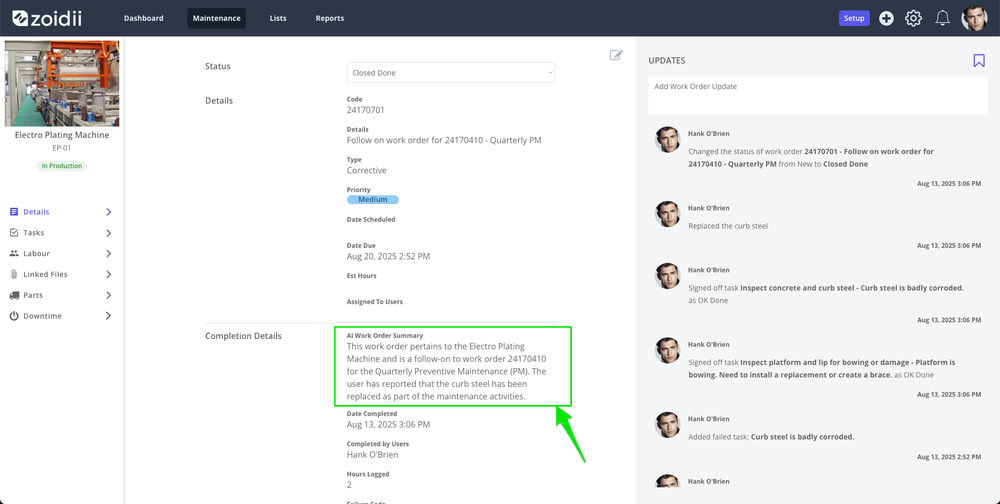The height and width of the screenshot is (504, 1000).
Task: Click the Follow on work order details text
Action: pos(444,140)
